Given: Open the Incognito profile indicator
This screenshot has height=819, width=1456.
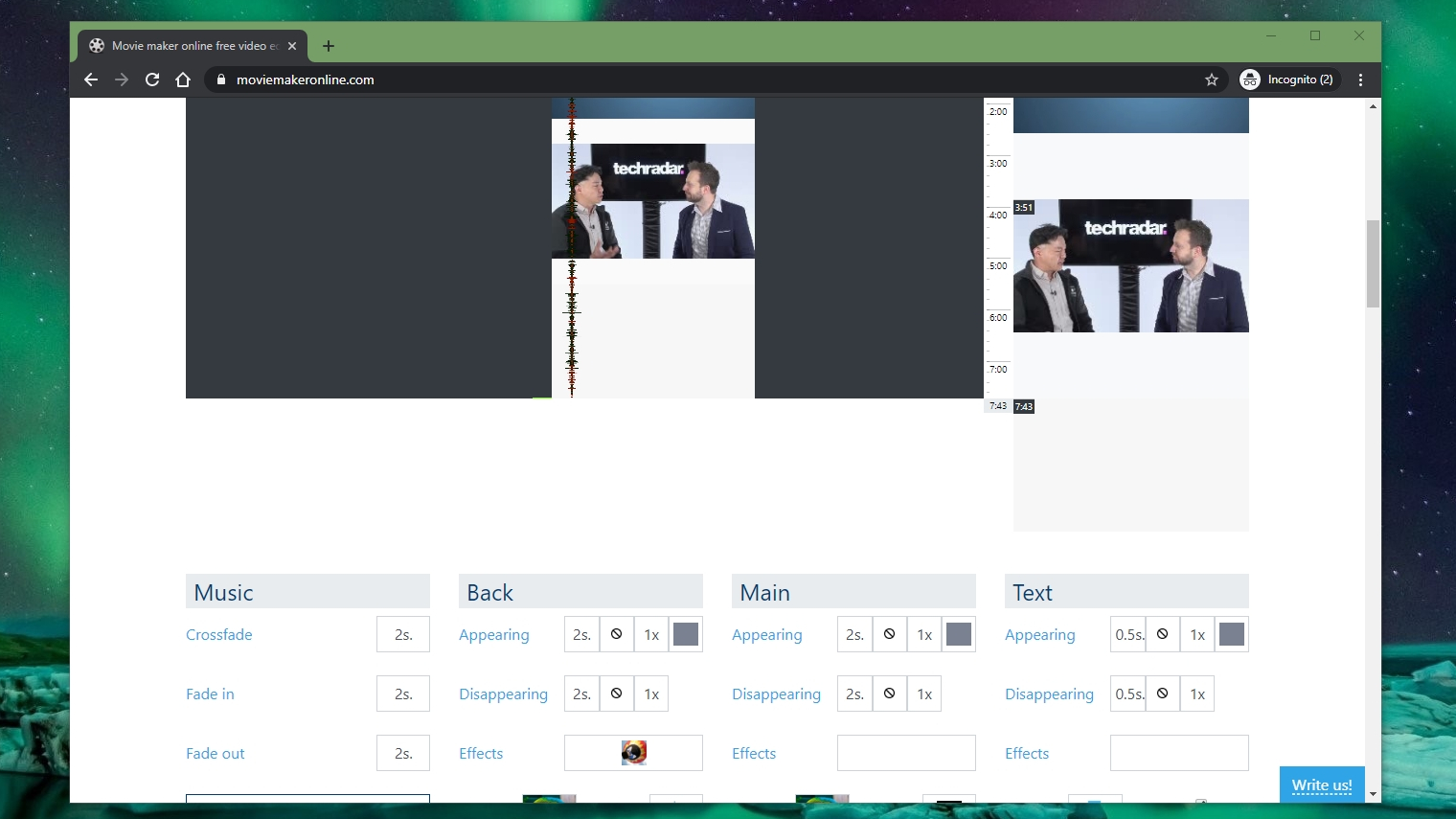Looking at the screenshot, I should pyautogui.click(x=1286, y=80).
